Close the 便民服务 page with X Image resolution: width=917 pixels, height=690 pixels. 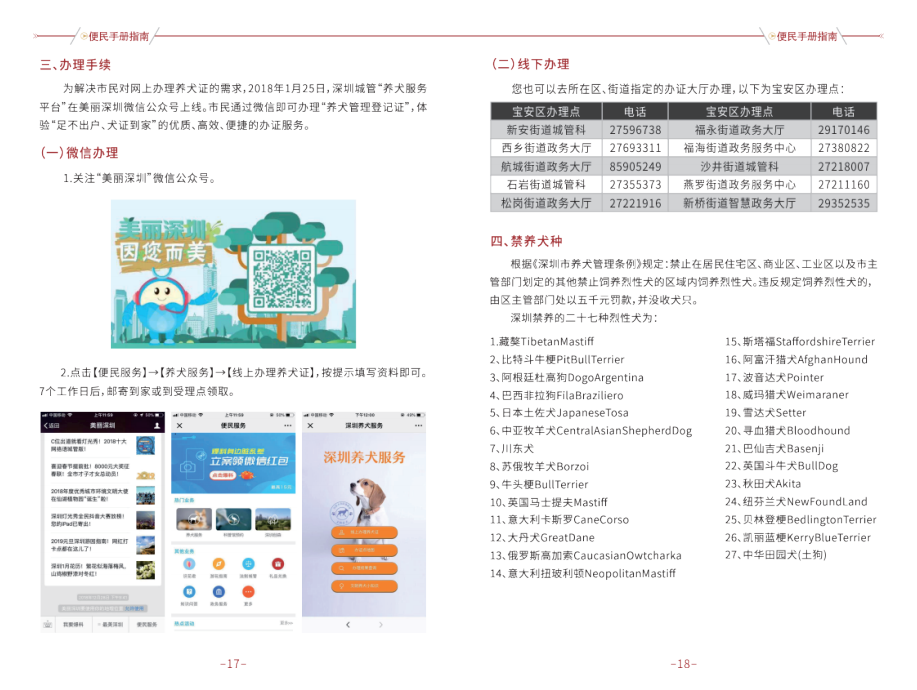point(180,425)
